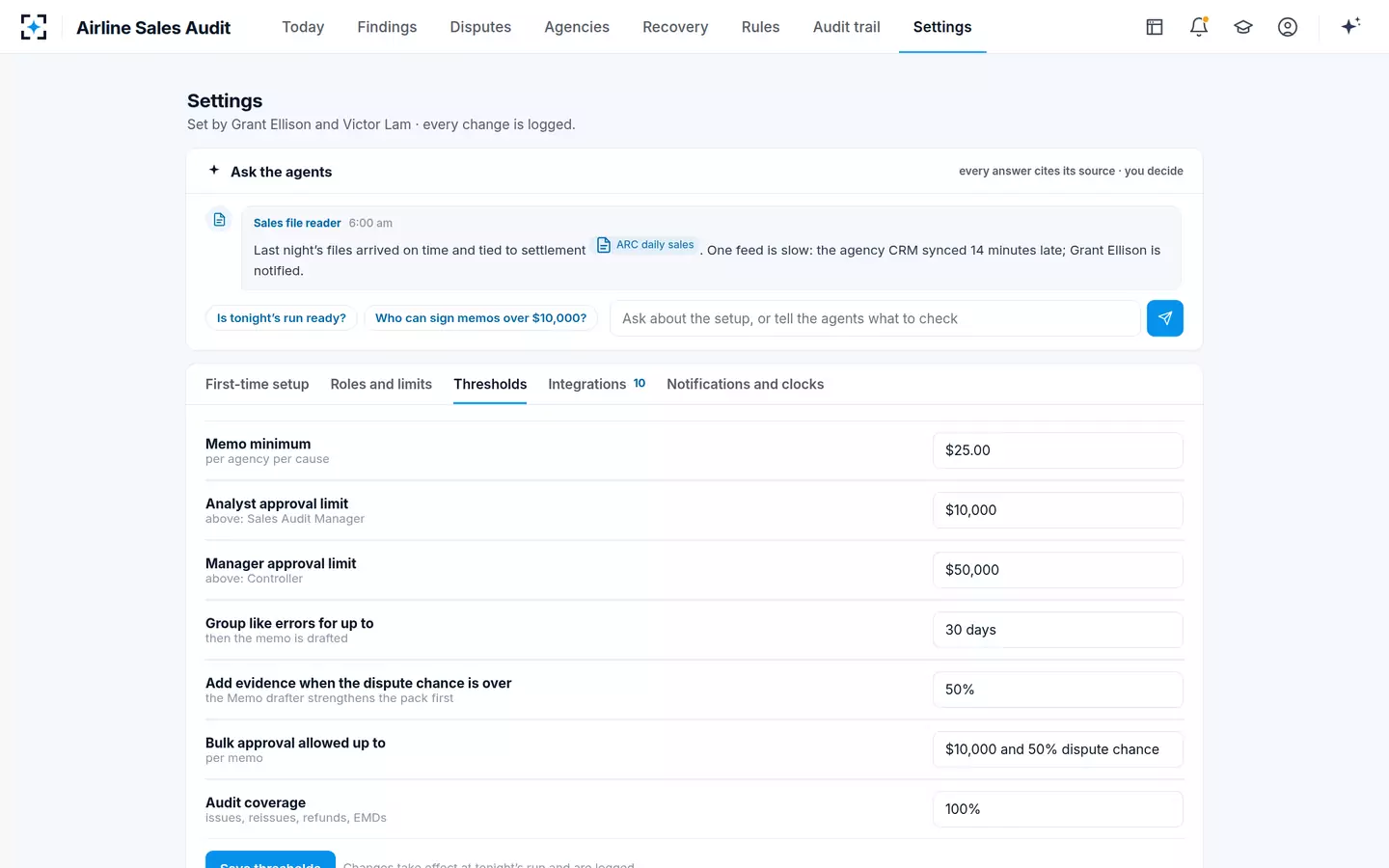This screenshot has height=868, width=1389.
Task: Focus the Ask about the setup input
Action: tap(875, 318)
